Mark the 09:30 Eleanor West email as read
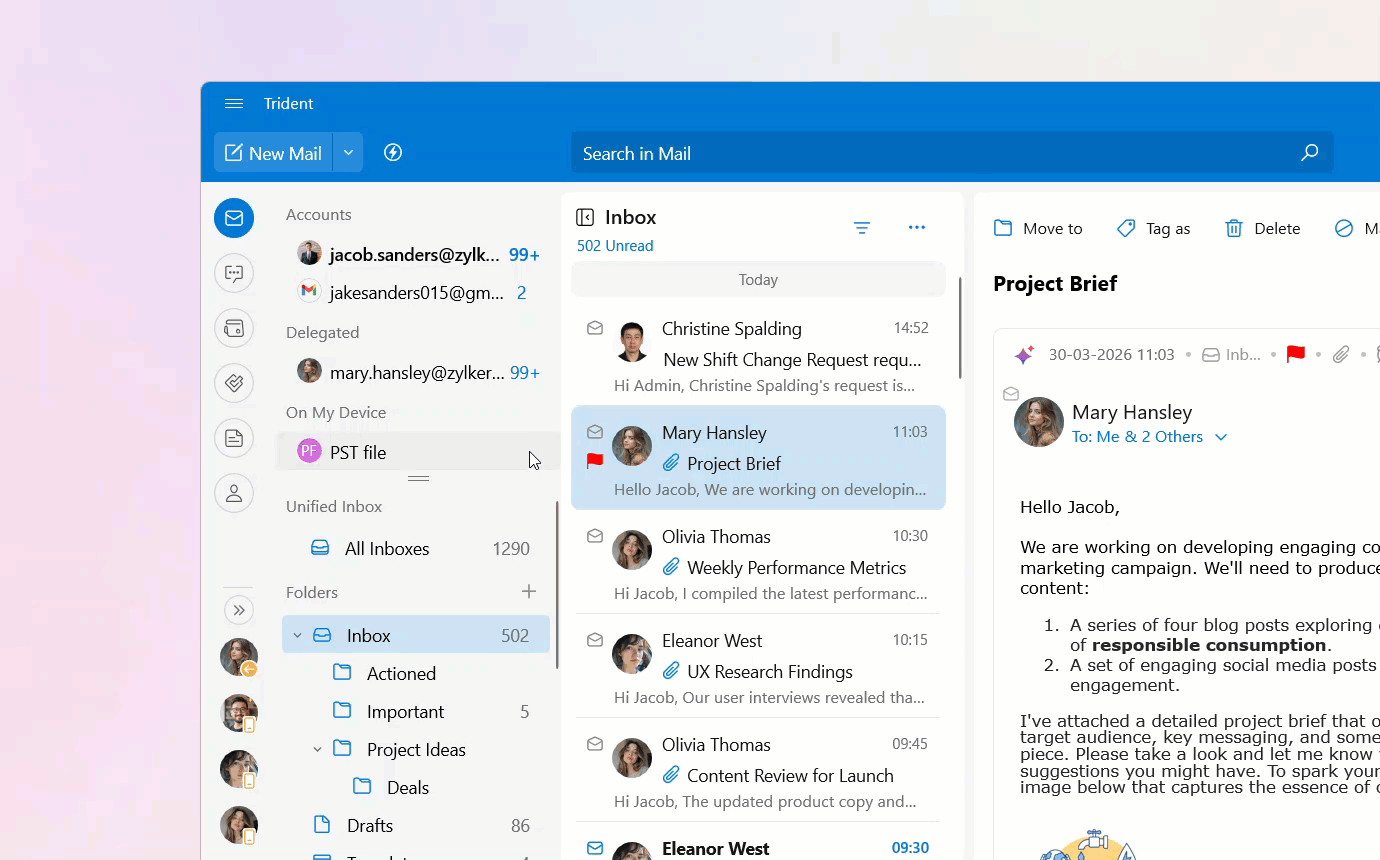 (x=595, y=848)
